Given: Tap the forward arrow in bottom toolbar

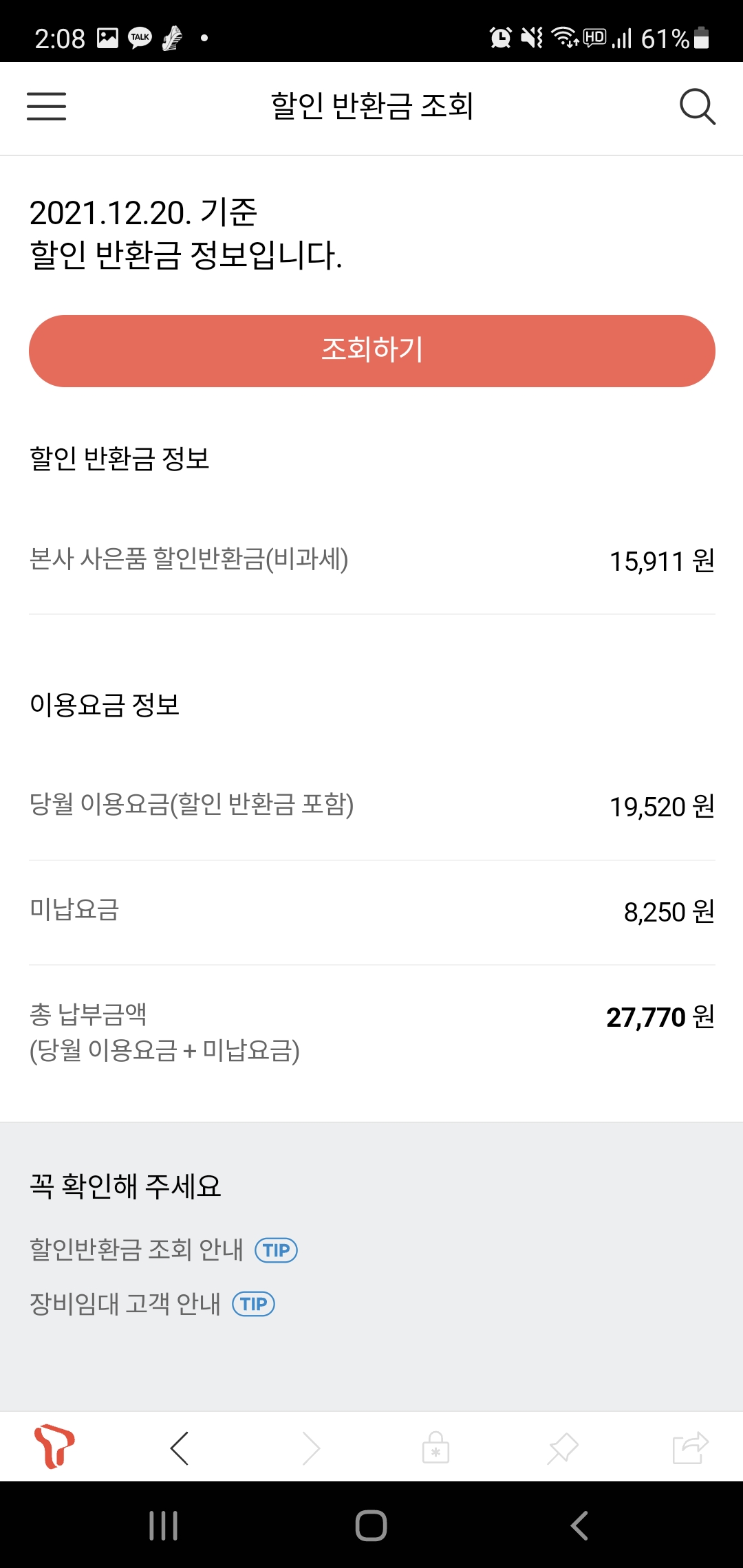Looking at the screenshot, I should [x=311, y=1448].
